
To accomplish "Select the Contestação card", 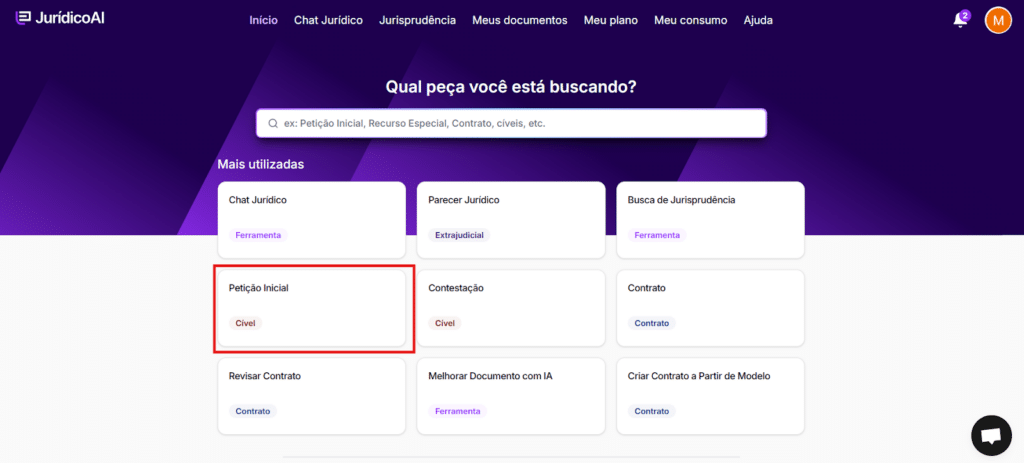I will (x=510, y=308).
